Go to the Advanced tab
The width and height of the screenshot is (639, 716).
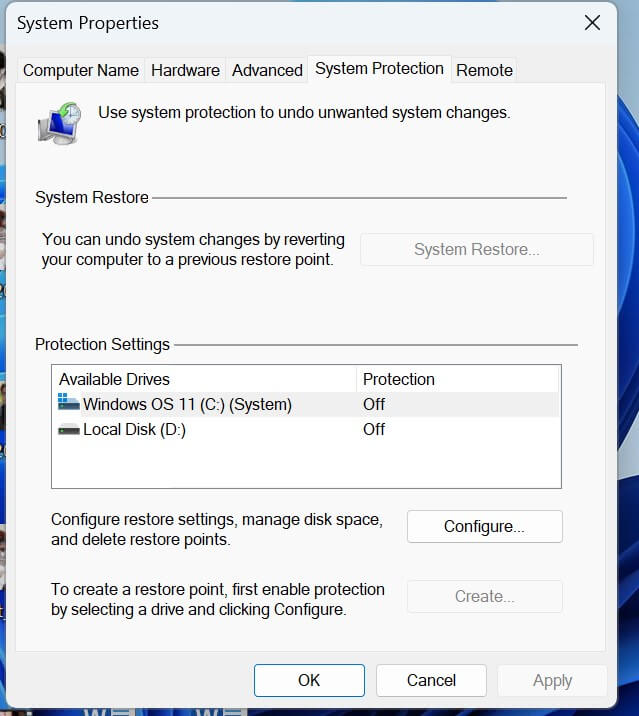(267, 70)
